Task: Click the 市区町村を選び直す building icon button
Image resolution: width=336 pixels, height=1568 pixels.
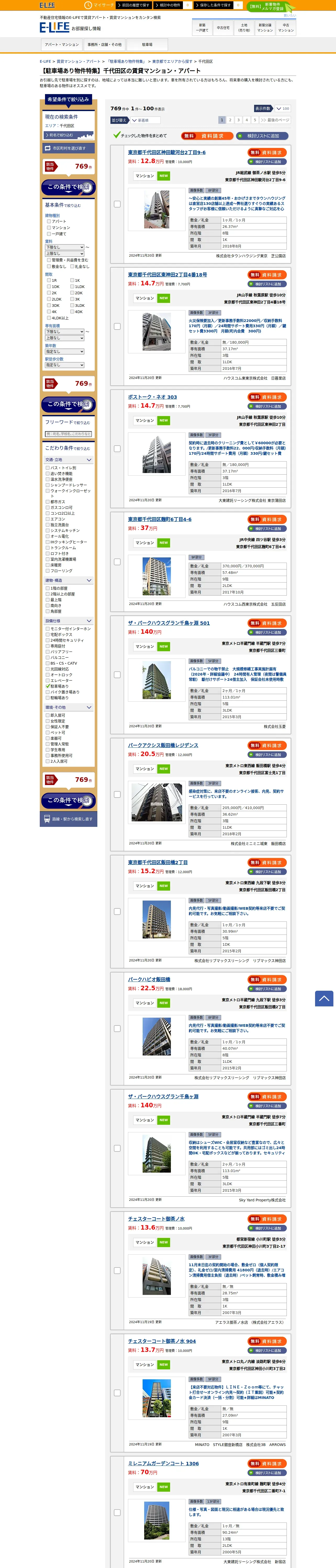Action: (68, 148)
